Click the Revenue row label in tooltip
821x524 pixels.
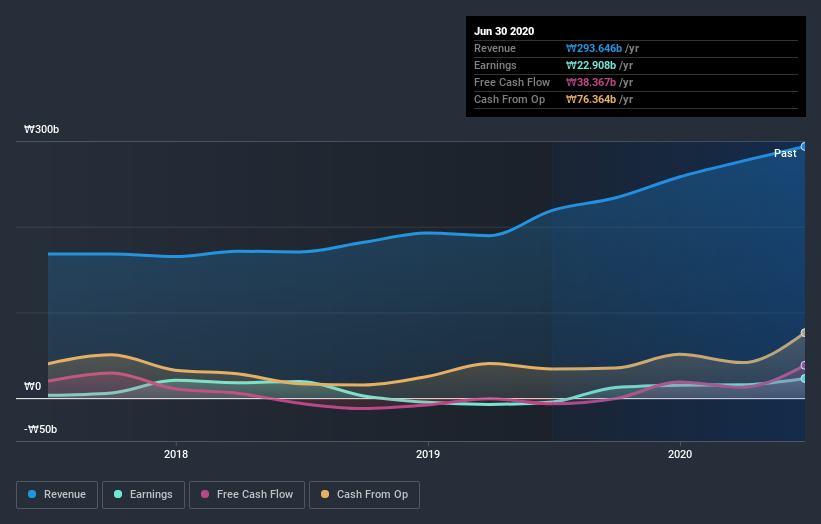tap(495, 48)
